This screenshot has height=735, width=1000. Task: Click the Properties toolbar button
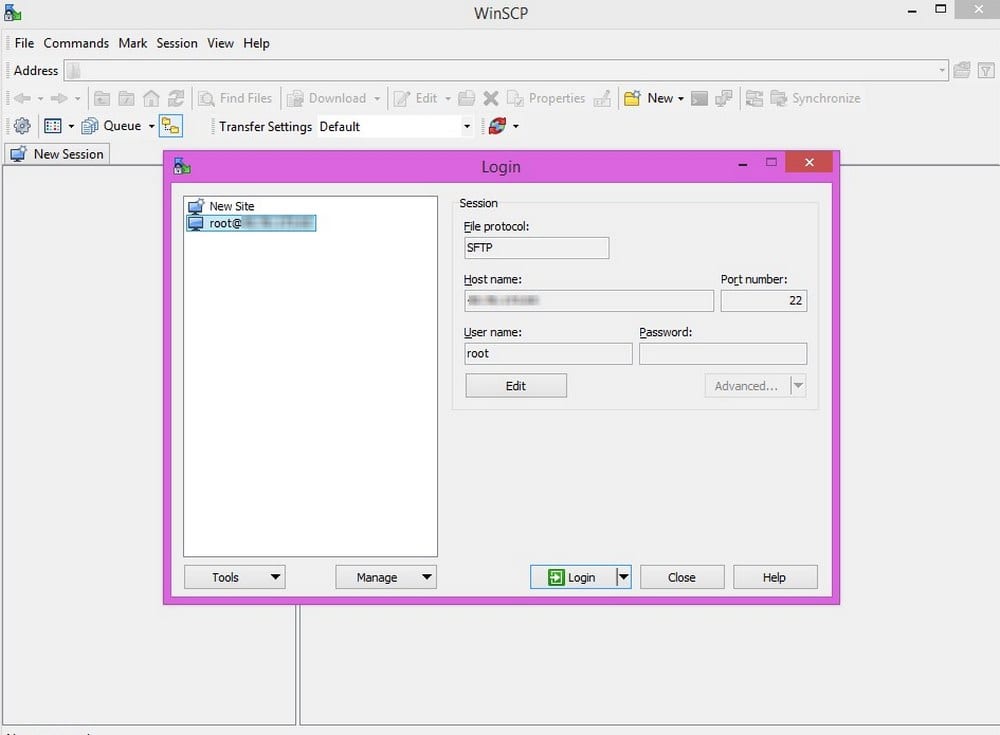[546, 98]
